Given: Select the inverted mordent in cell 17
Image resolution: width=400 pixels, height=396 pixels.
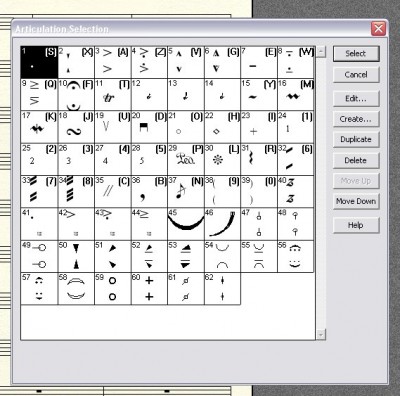Looking at the screenshot, I should point(39,127).
